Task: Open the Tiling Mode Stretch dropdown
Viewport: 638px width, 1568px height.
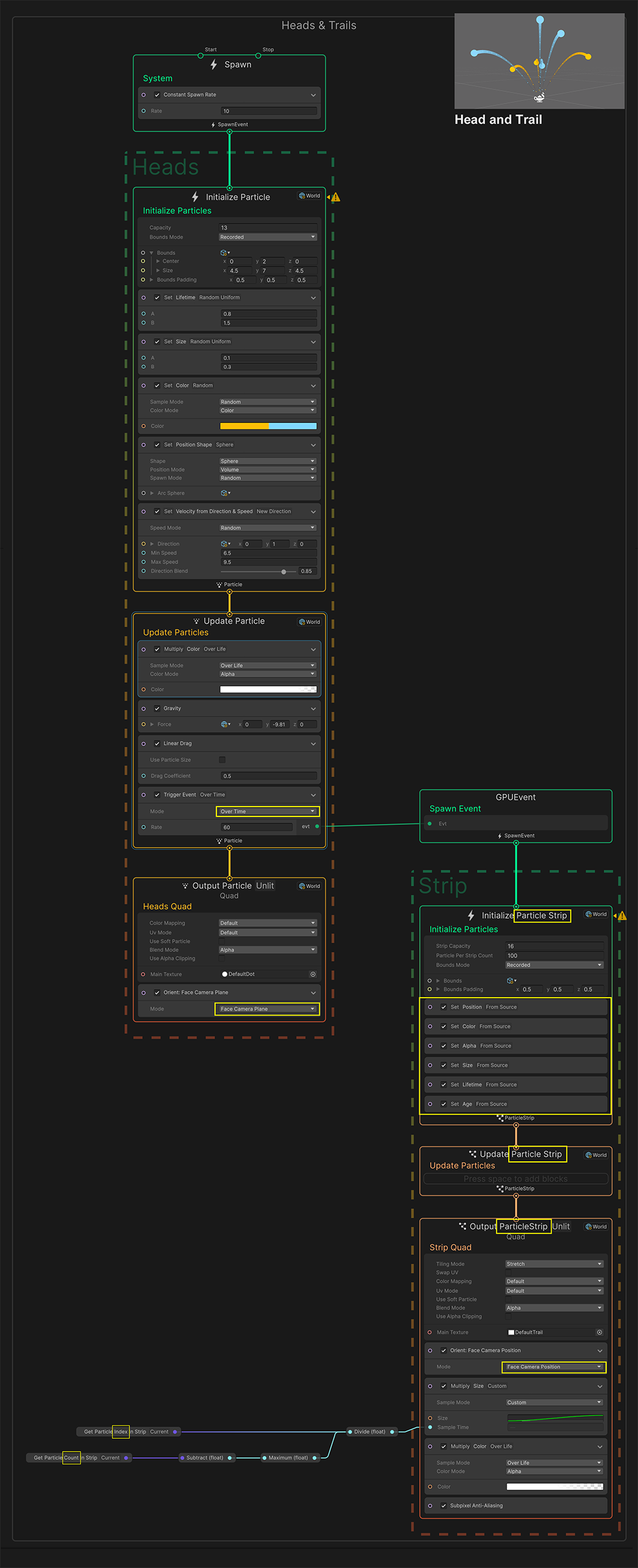Action: point(554,1264)
